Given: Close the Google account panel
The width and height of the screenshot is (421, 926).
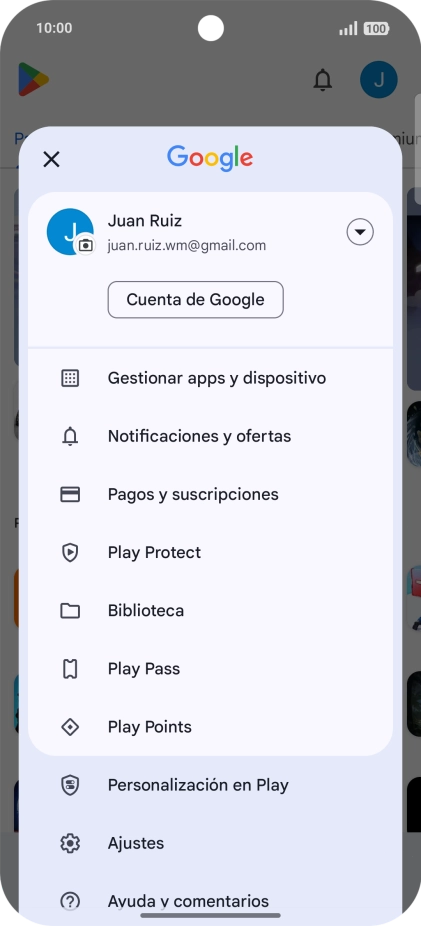Looking at the screenshot, I should (51, 159).
